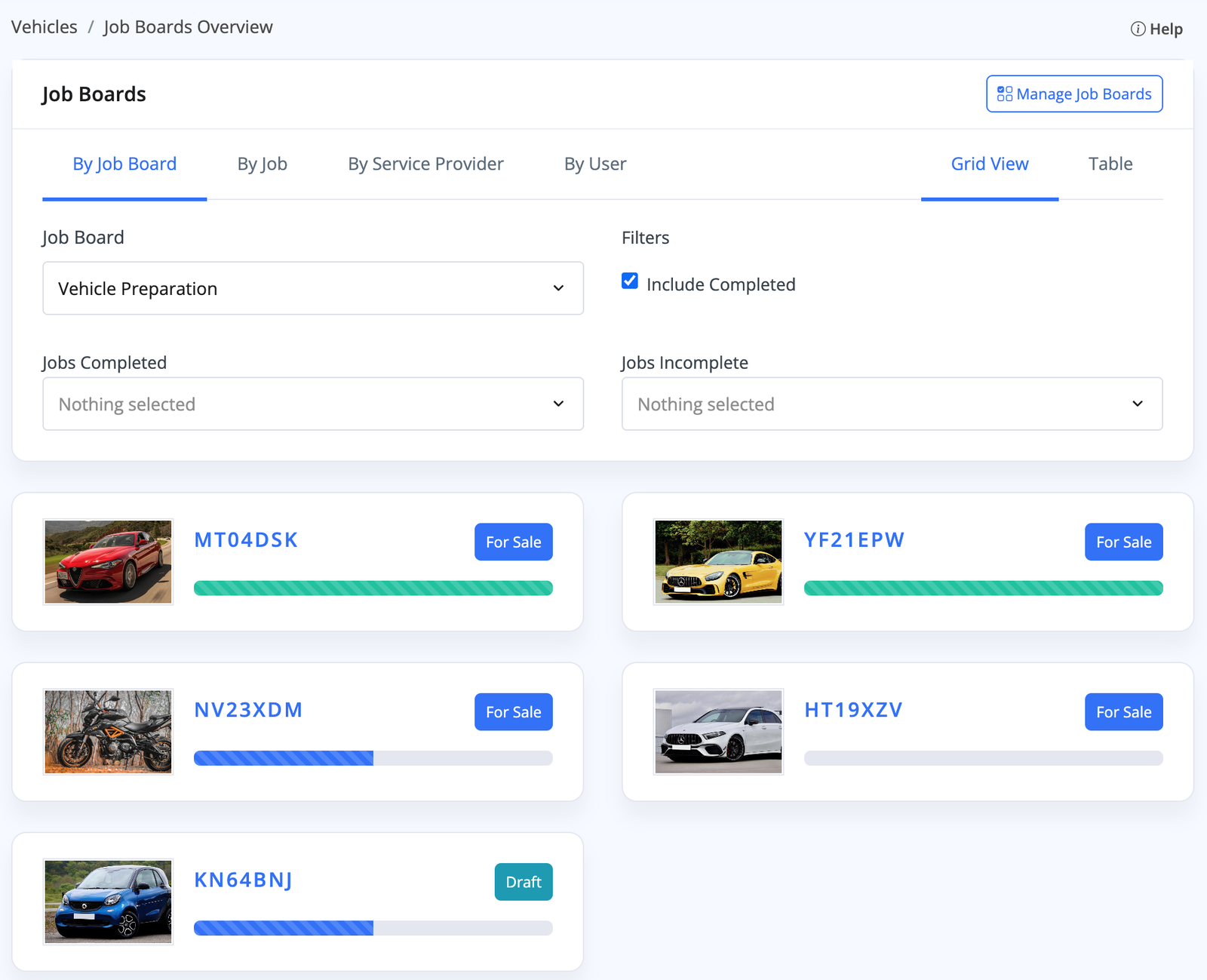Click the blue Smart car thumbnail

pos(108,902)
